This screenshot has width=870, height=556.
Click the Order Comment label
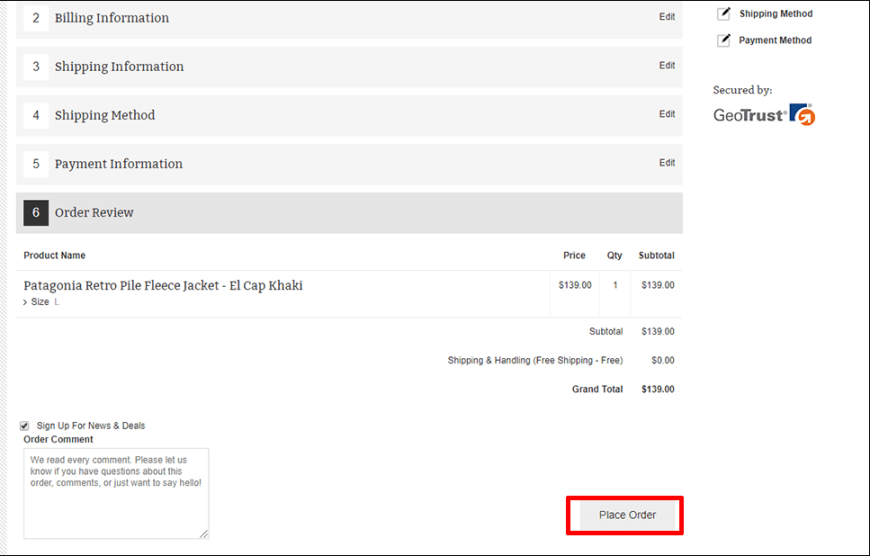tap(58, 439)
